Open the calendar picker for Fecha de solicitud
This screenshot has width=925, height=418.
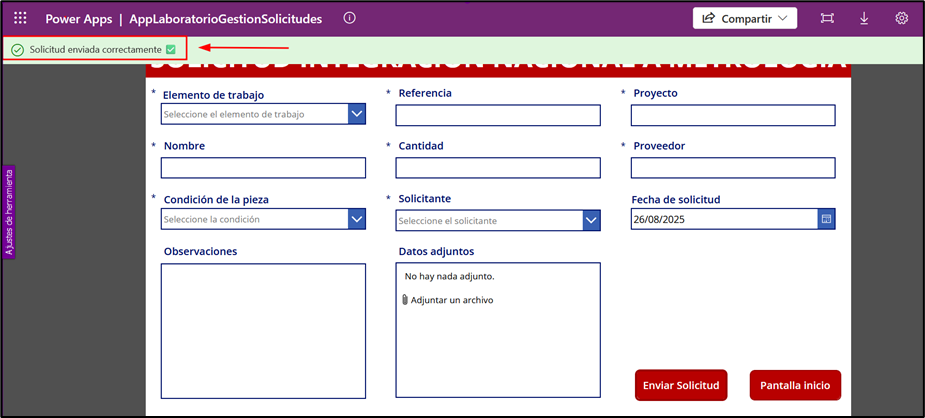point(826,219)
